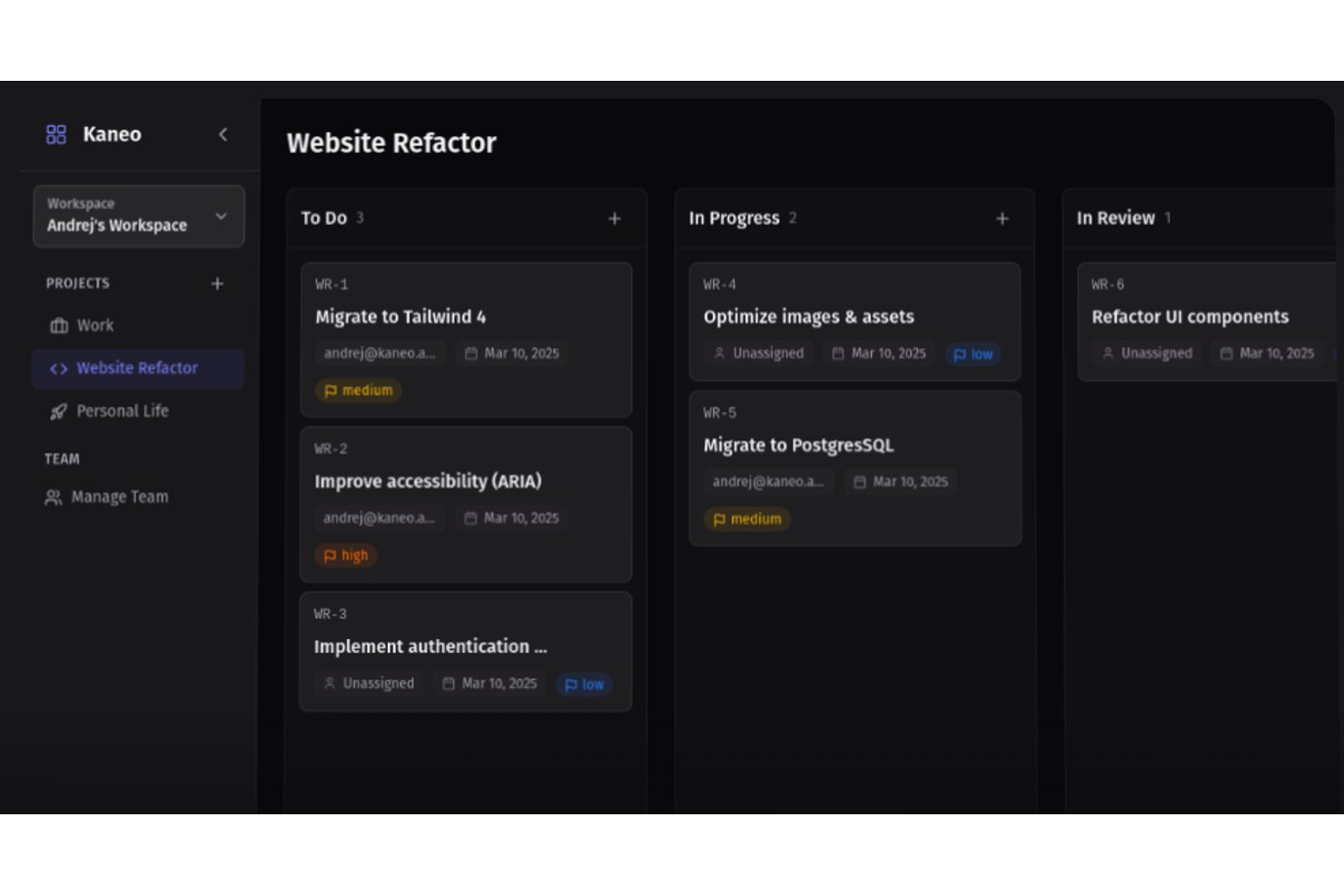Click the low priority tag on WR-3
This screenshot has height=896, width=1344.
click(584, 684)
